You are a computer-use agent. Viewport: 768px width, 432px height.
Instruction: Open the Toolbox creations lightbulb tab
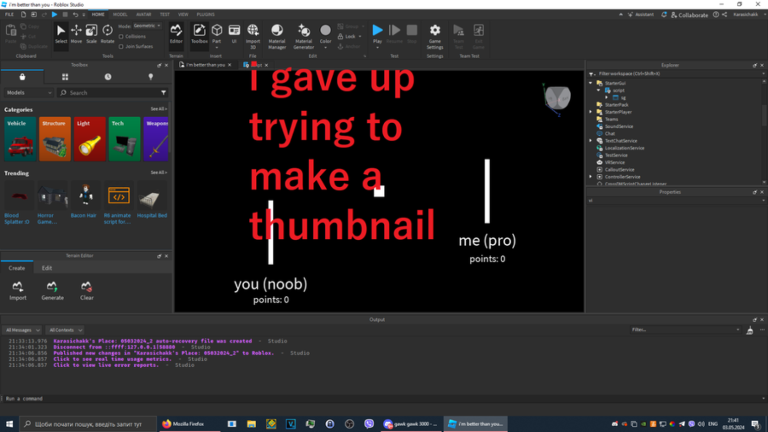[x=150, y=77]
